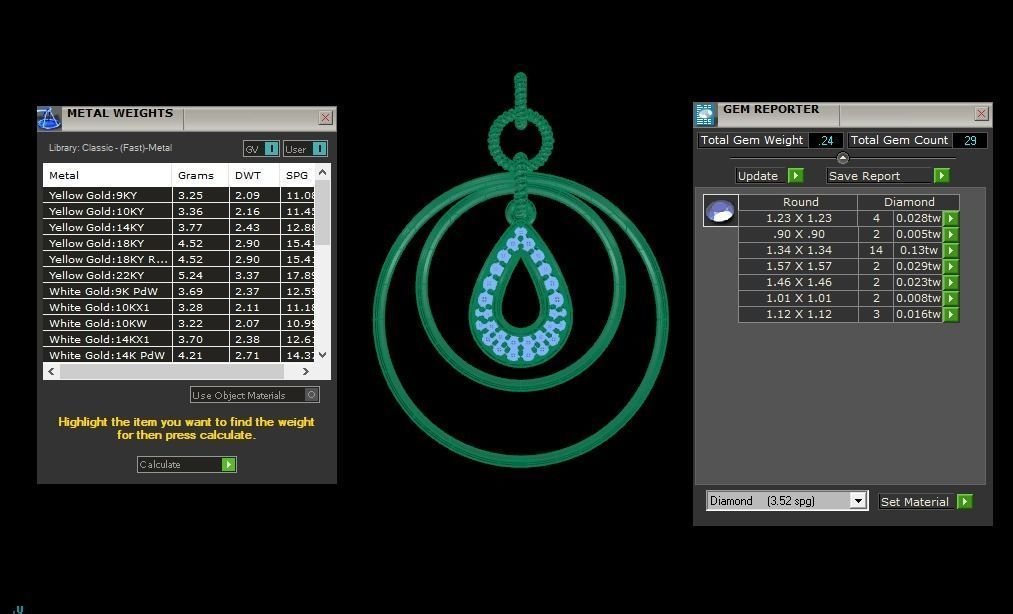Click the 1.34 X 1.34 gem size cell
Screen dimensions: 1013x614
(x=799, y=251)
